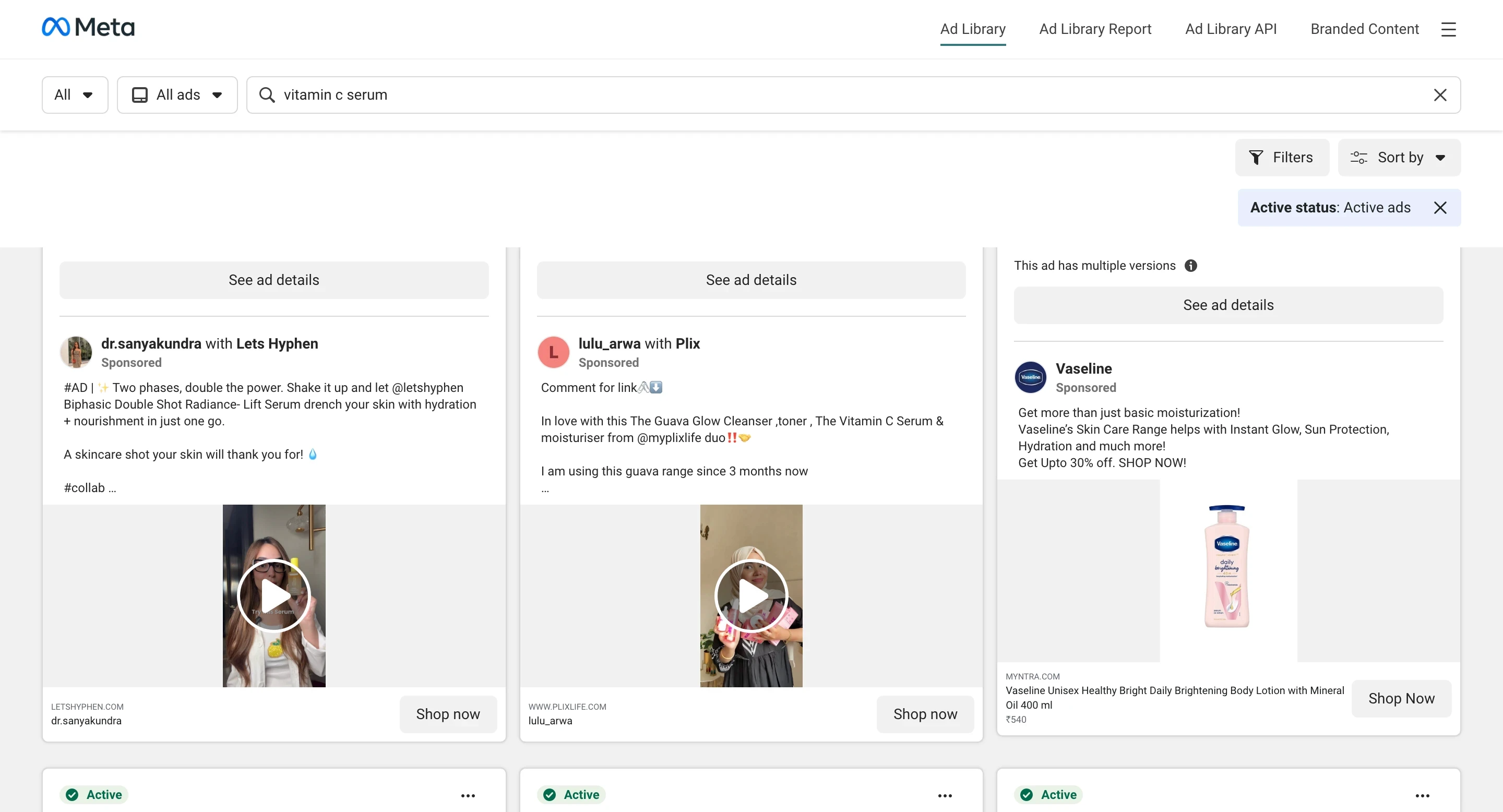Click the Vaseline profile avatar
The height and width of the screenshot is (812, 1503).
click(x=1030, y=377)
